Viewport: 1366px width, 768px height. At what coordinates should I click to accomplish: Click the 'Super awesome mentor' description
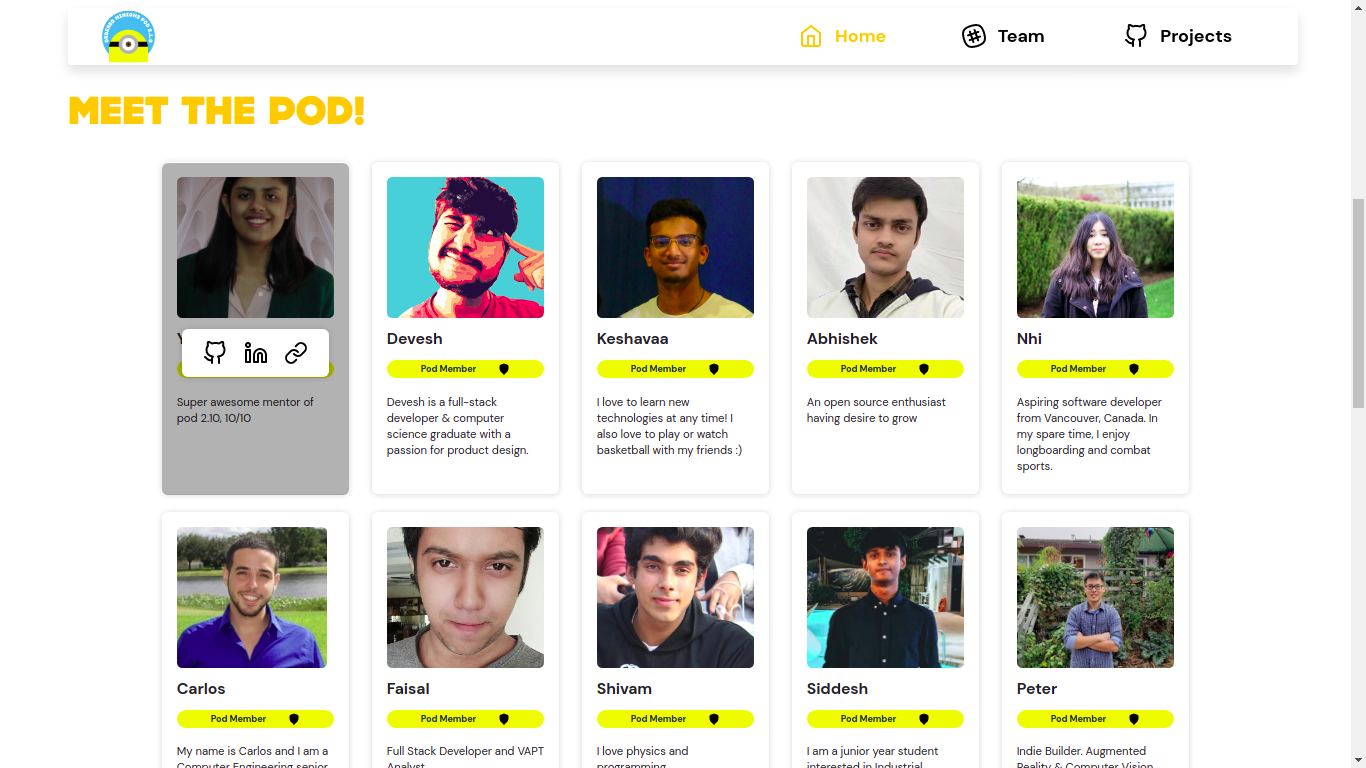point(245,410)
